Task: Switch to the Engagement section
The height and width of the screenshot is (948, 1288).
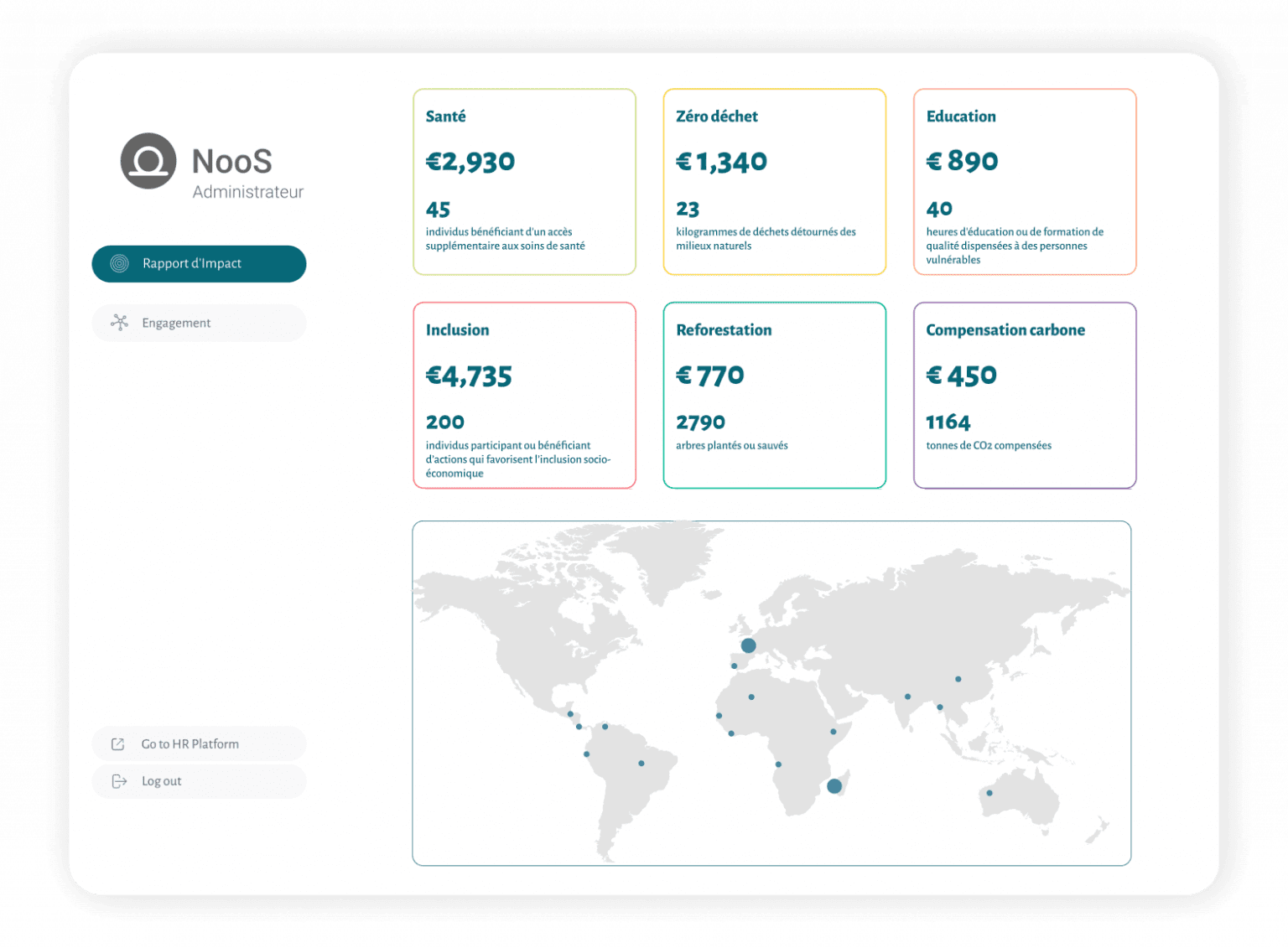Action: click(x=199, y=323)
